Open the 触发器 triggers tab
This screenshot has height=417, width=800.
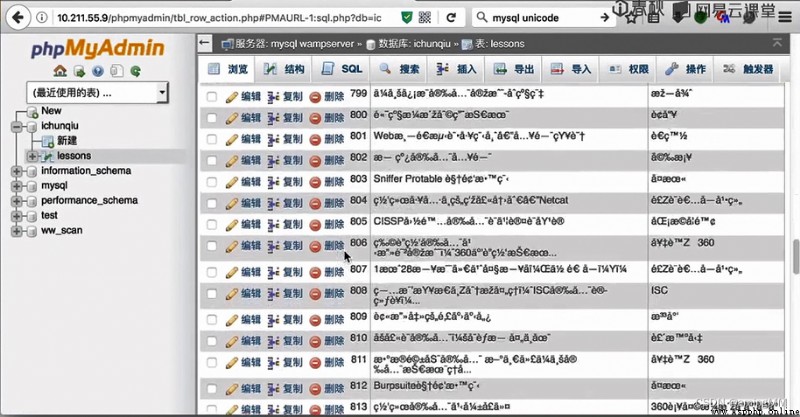pyautogui.click(x=748, y=69)
